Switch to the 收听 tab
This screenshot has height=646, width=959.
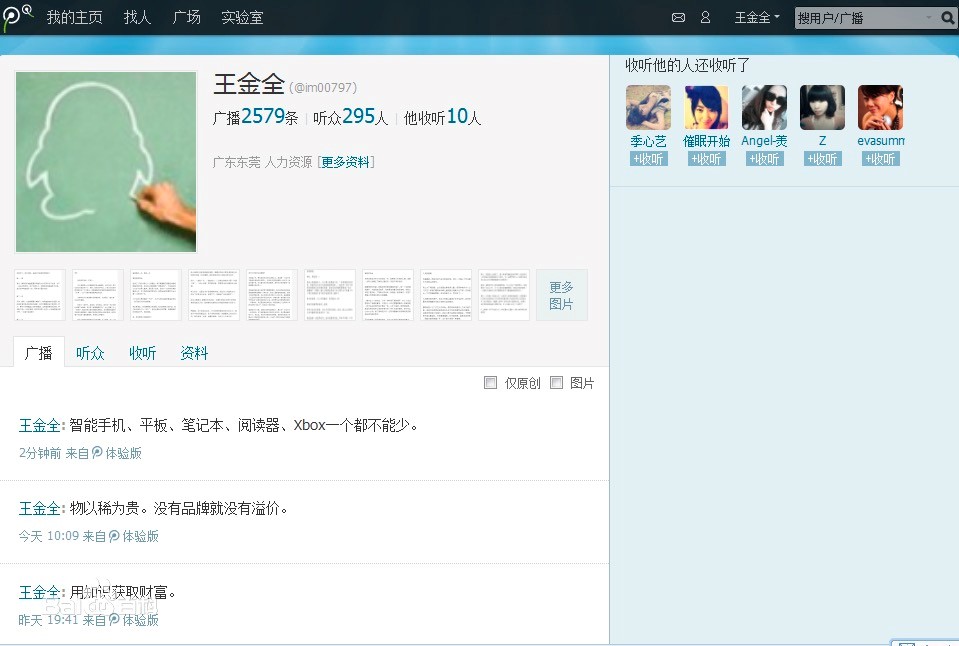pyautogui.click(x=143, y=353)
